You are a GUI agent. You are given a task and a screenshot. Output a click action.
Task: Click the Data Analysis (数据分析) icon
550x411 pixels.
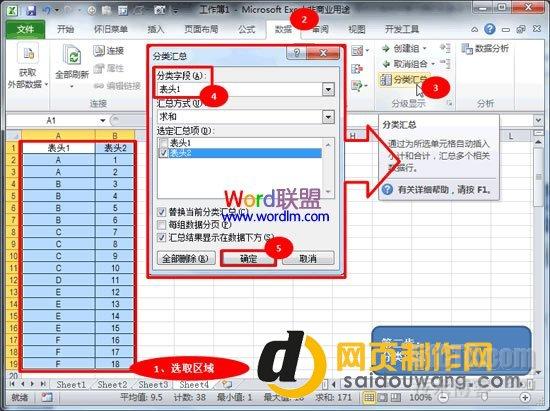pos(467,49)
